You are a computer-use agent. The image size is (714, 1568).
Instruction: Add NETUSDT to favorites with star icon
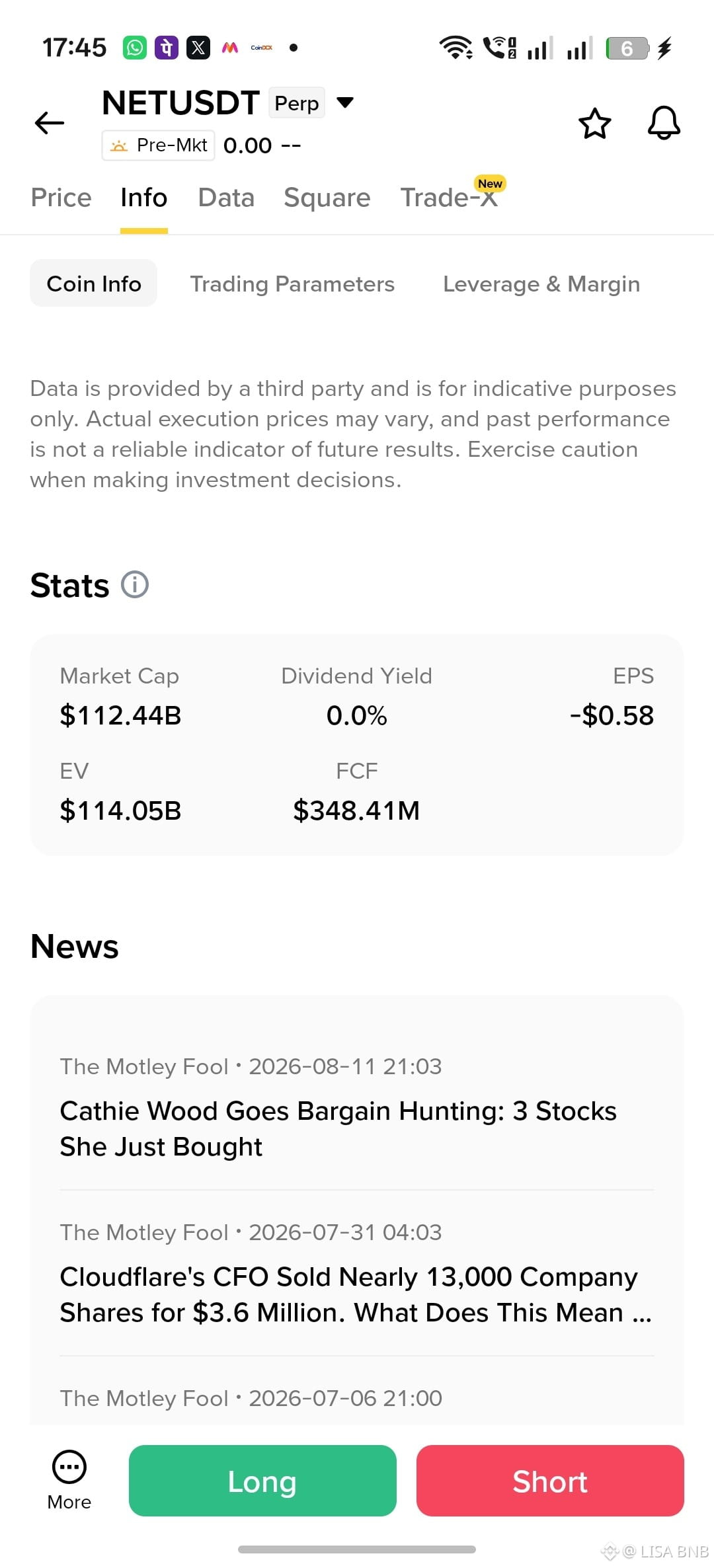[594, 123]
